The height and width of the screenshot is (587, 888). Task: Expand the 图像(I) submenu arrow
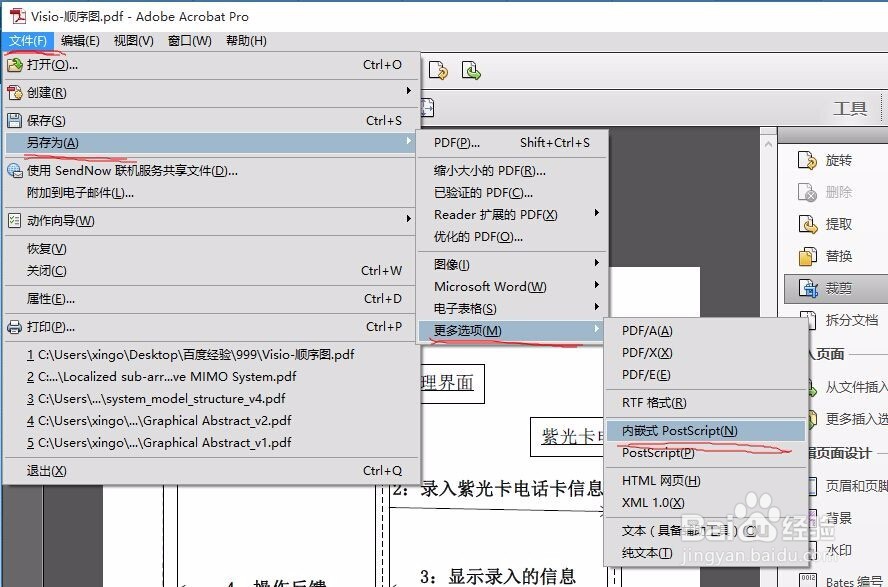pos(596,263)
